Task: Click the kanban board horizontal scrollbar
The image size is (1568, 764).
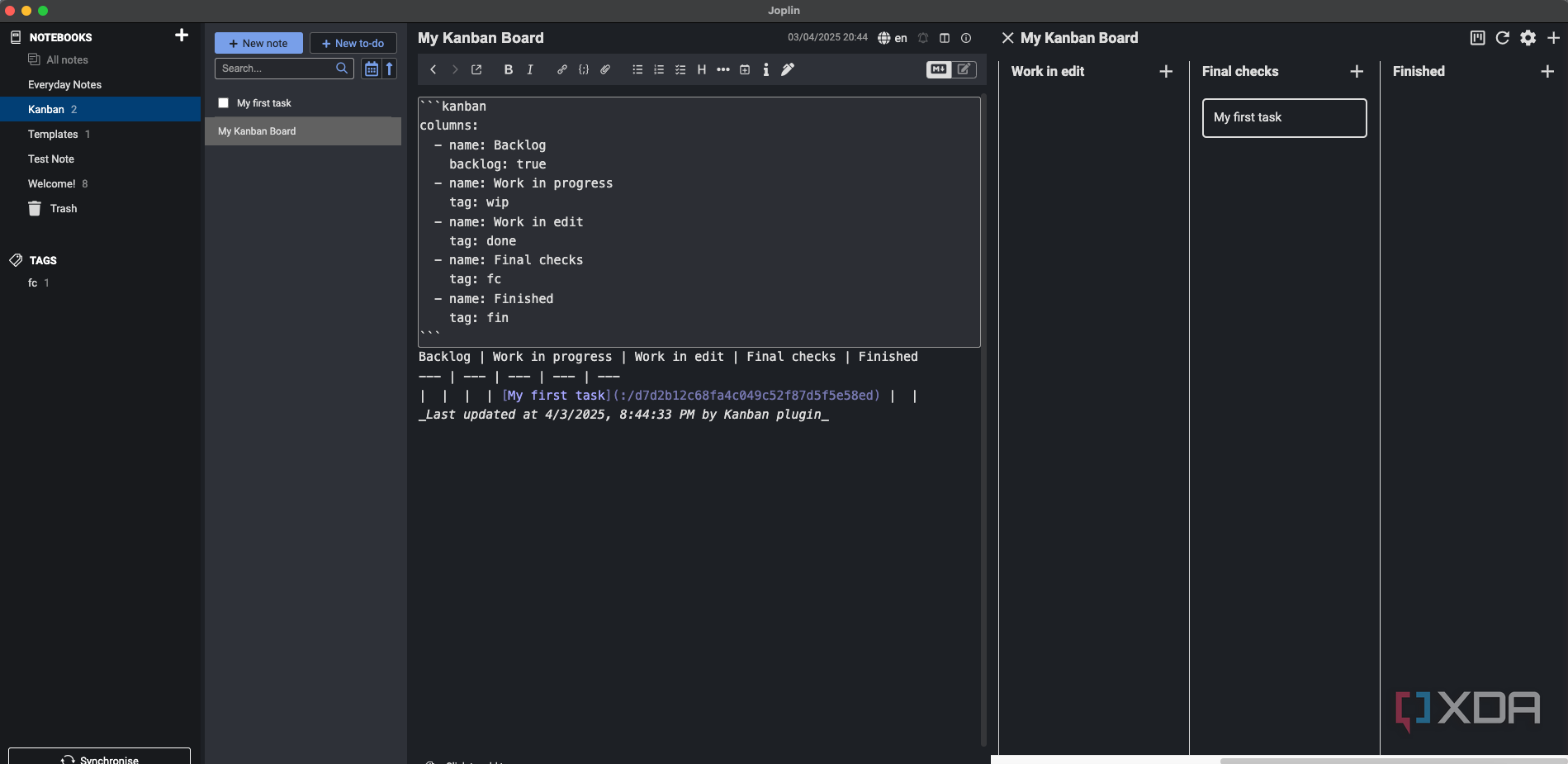Action: click(1392, 761)
